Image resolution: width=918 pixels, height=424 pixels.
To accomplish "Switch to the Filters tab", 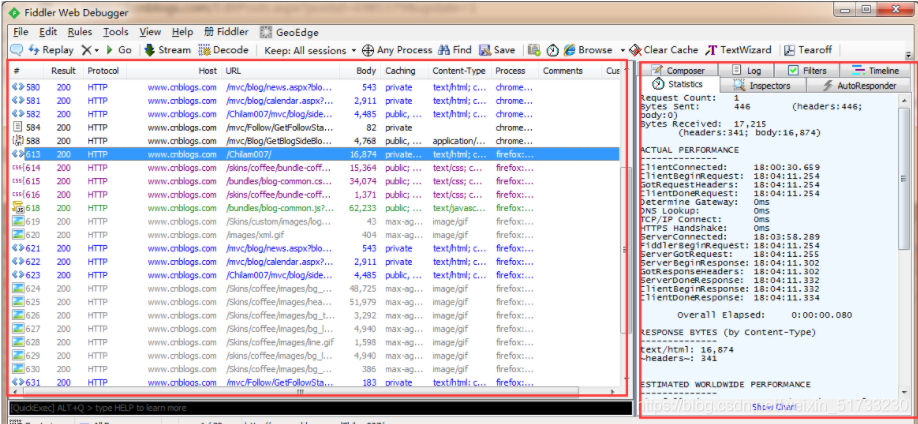I will (807, 70).
